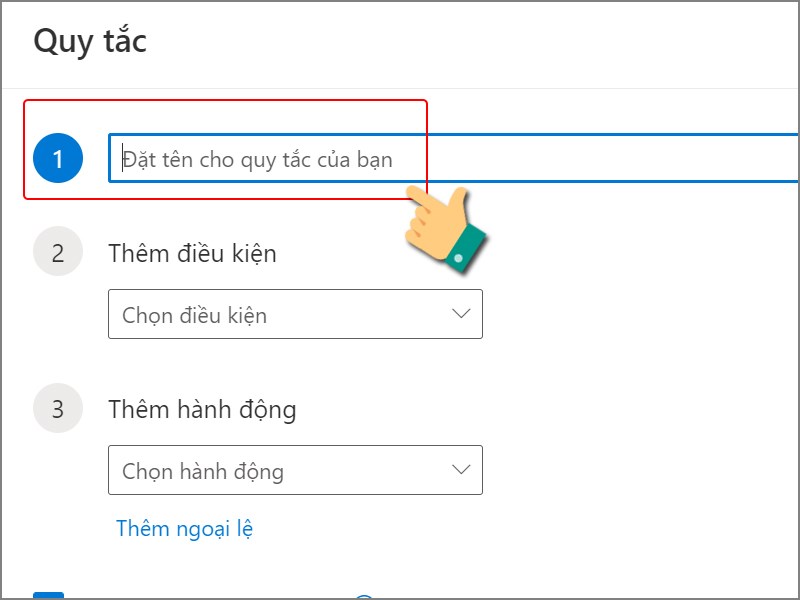Click the divider line under Quy tắc title
The width and height of the screenshot is (800, 600).
pyautogui.click(x=400, y=89)
